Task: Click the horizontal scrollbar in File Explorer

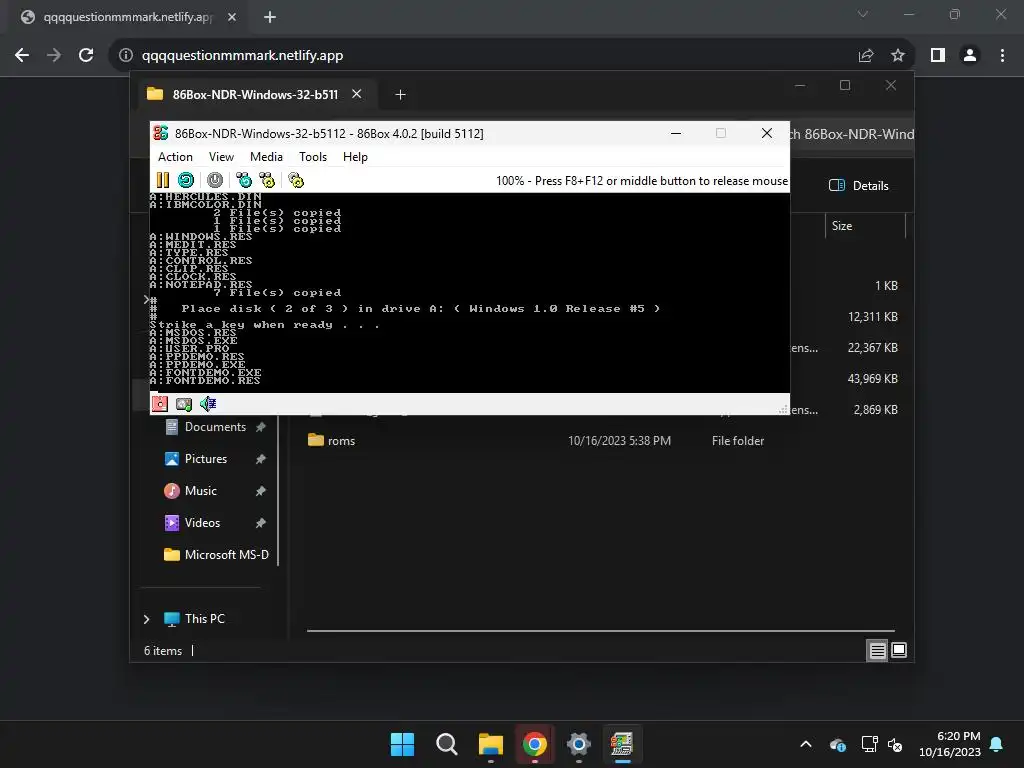Action: tap(601, 632)
